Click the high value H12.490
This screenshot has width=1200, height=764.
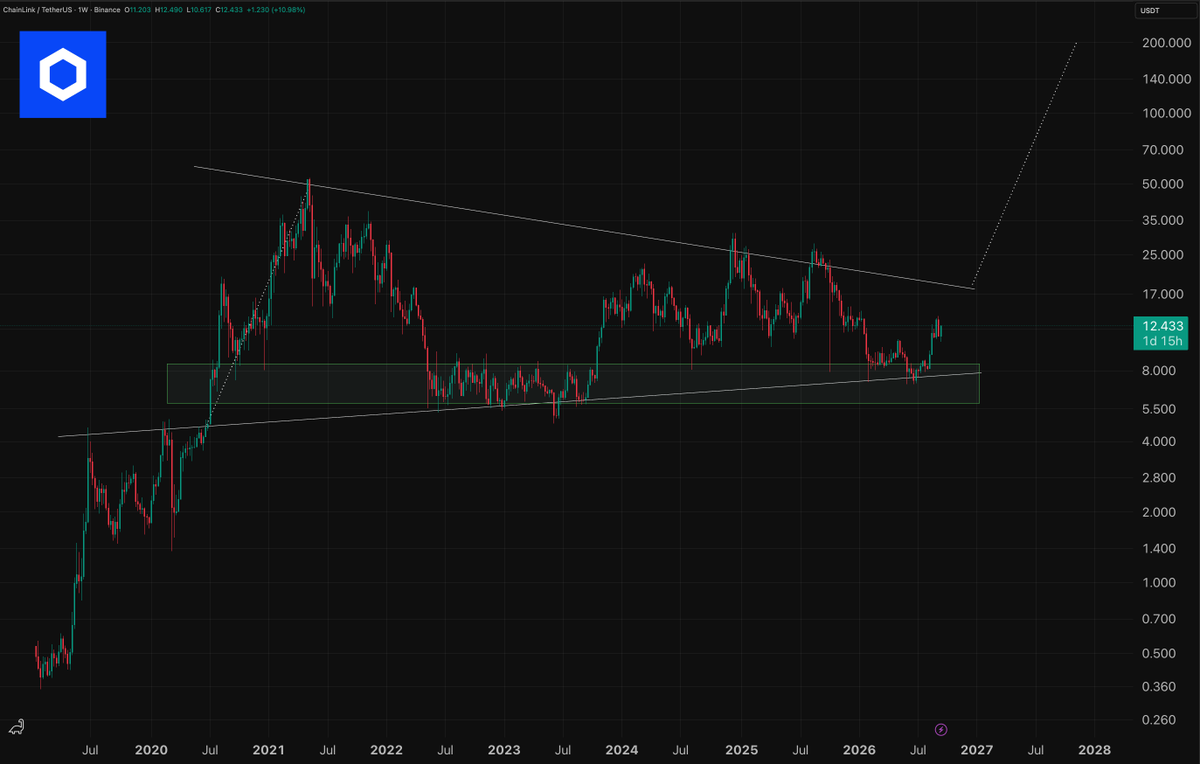click(x=169, y=9)
